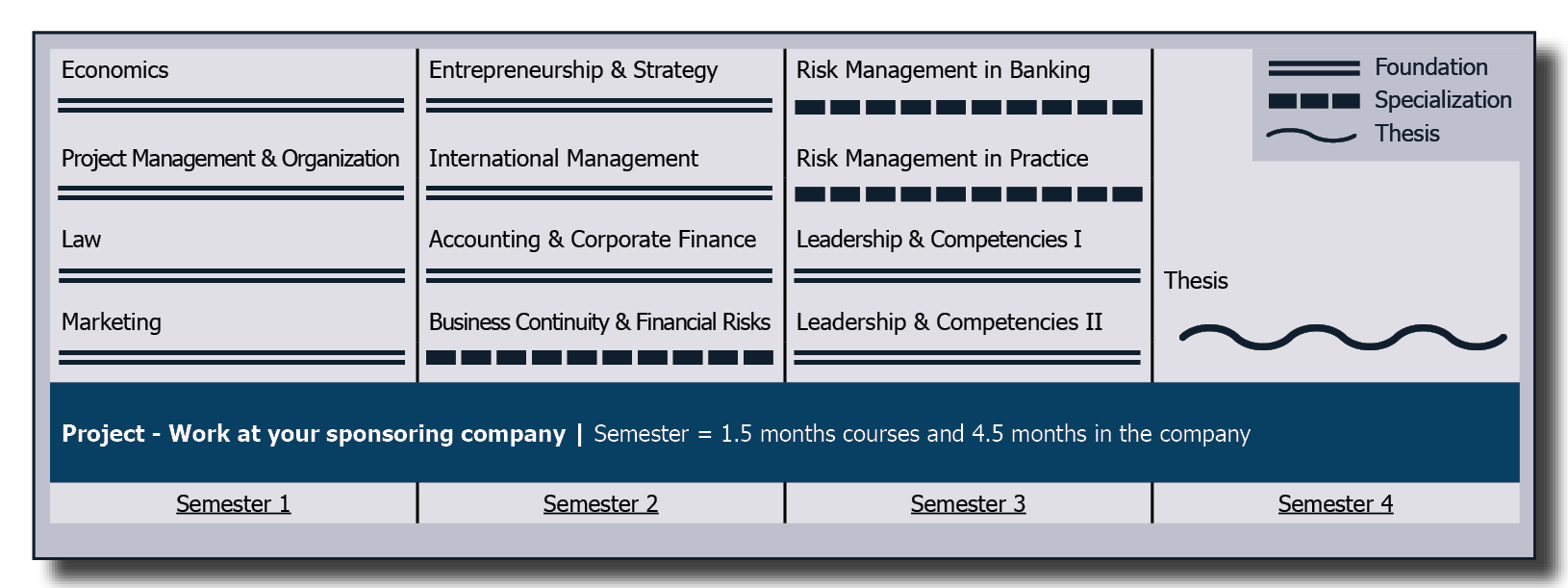The width and height of the screenshot is (1568, 588).
Task: Click the Thesis wavy-line legend icon
Action: [x=1312, y=135]
